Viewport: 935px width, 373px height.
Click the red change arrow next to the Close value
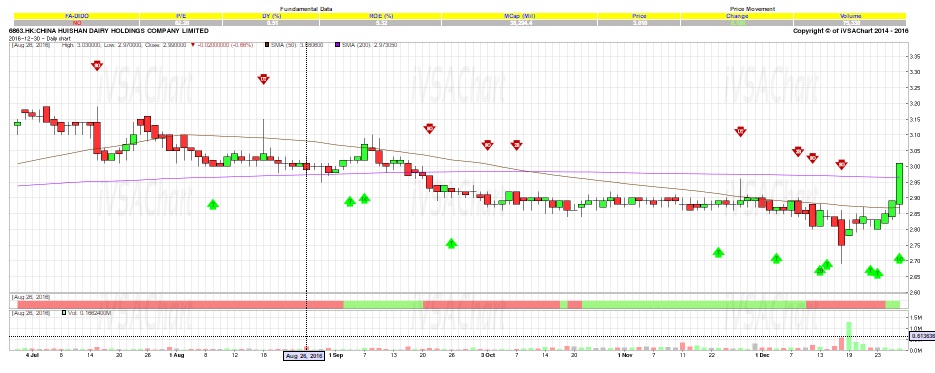pyautogui.click(x=193, y=45)
